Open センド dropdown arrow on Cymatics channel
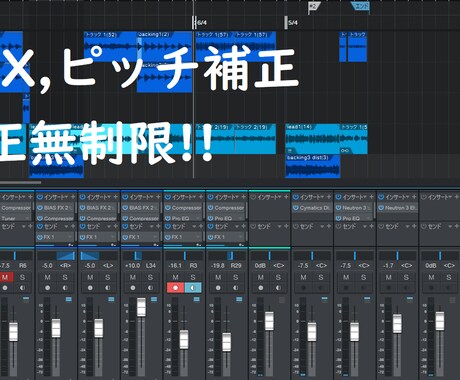460x380 pixels. [322, 227]
